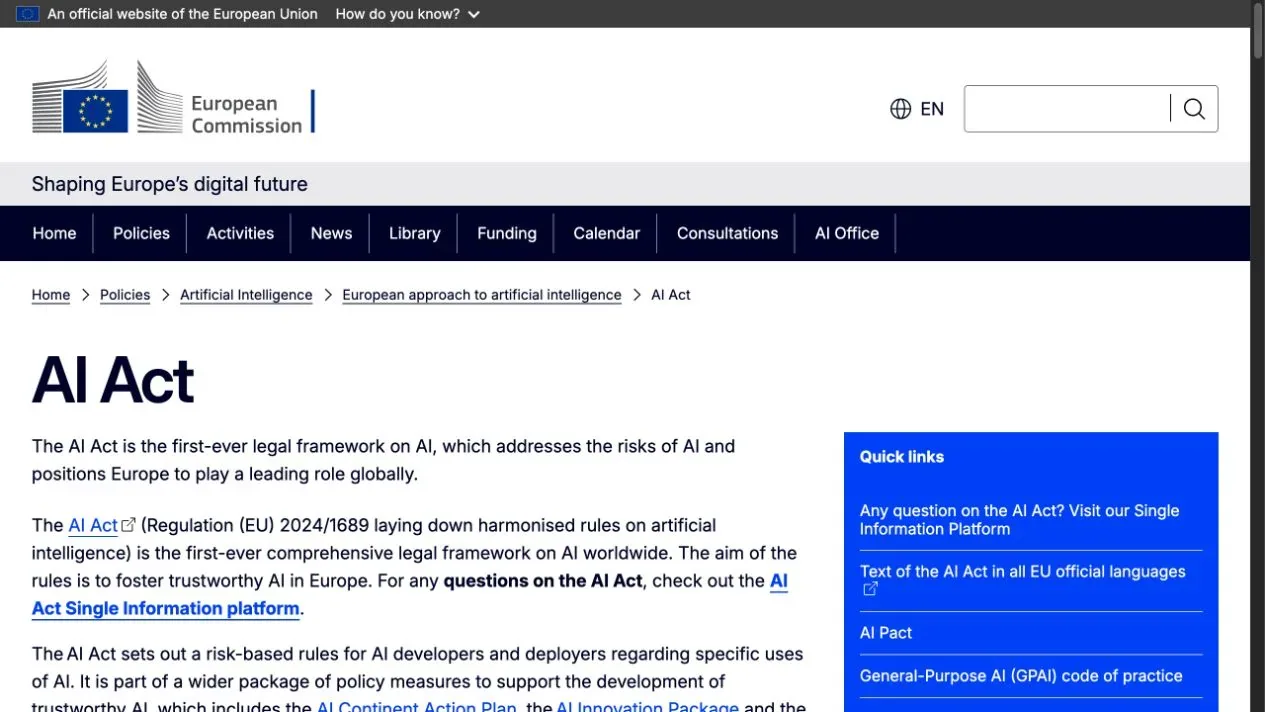This screenshot has width=1265, height=712.
Task: Open the AI Office menu item
Action: 847,233
